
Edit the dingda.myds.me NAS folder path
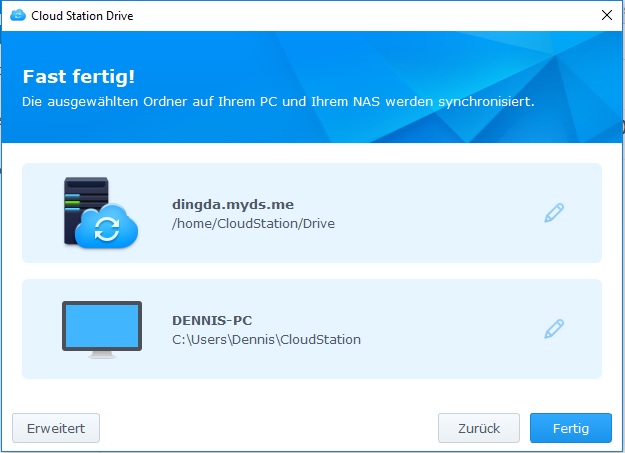coord(554,213)
